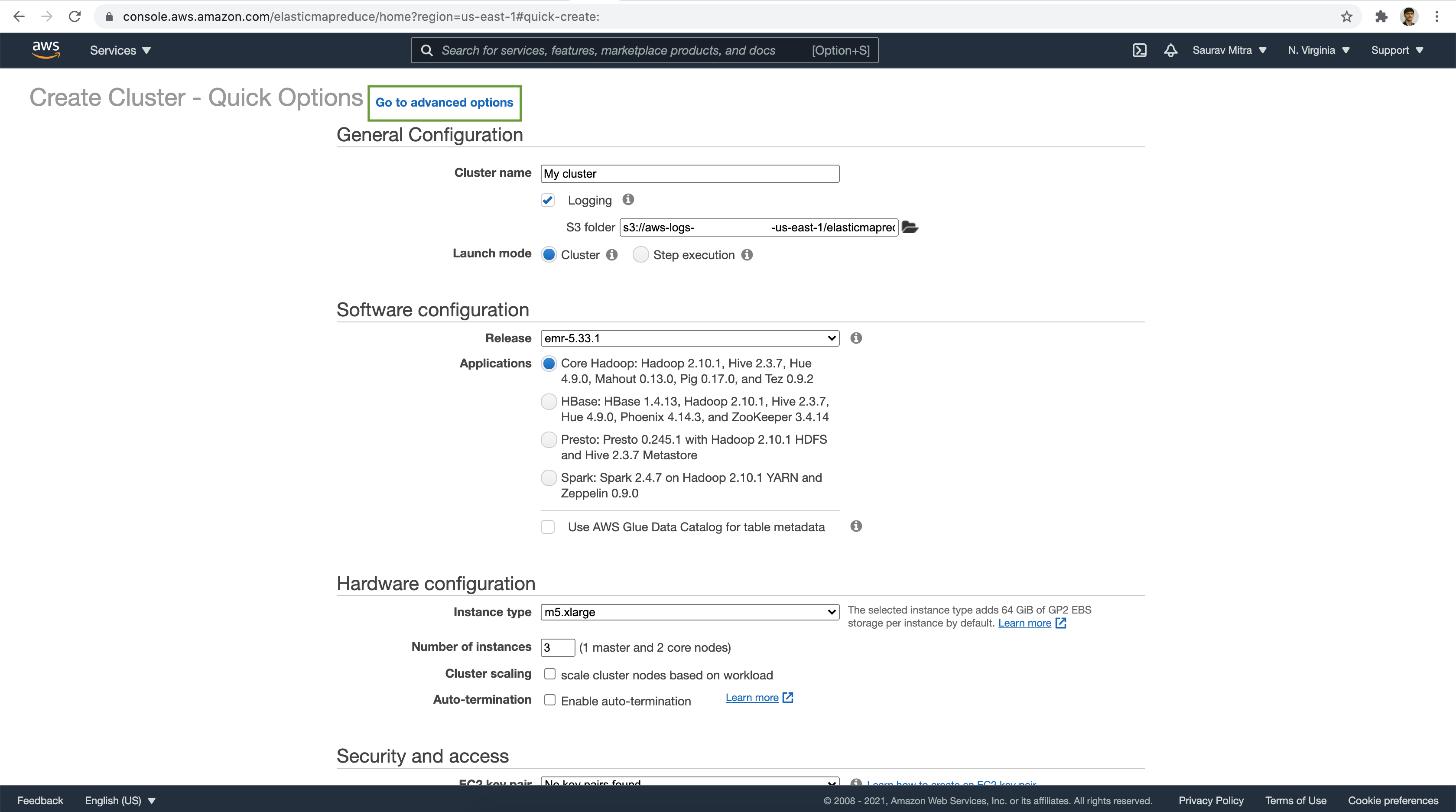Open Learn more about EBS storage
This screenshot has width=1456, height=812.
pos(1024,623)
